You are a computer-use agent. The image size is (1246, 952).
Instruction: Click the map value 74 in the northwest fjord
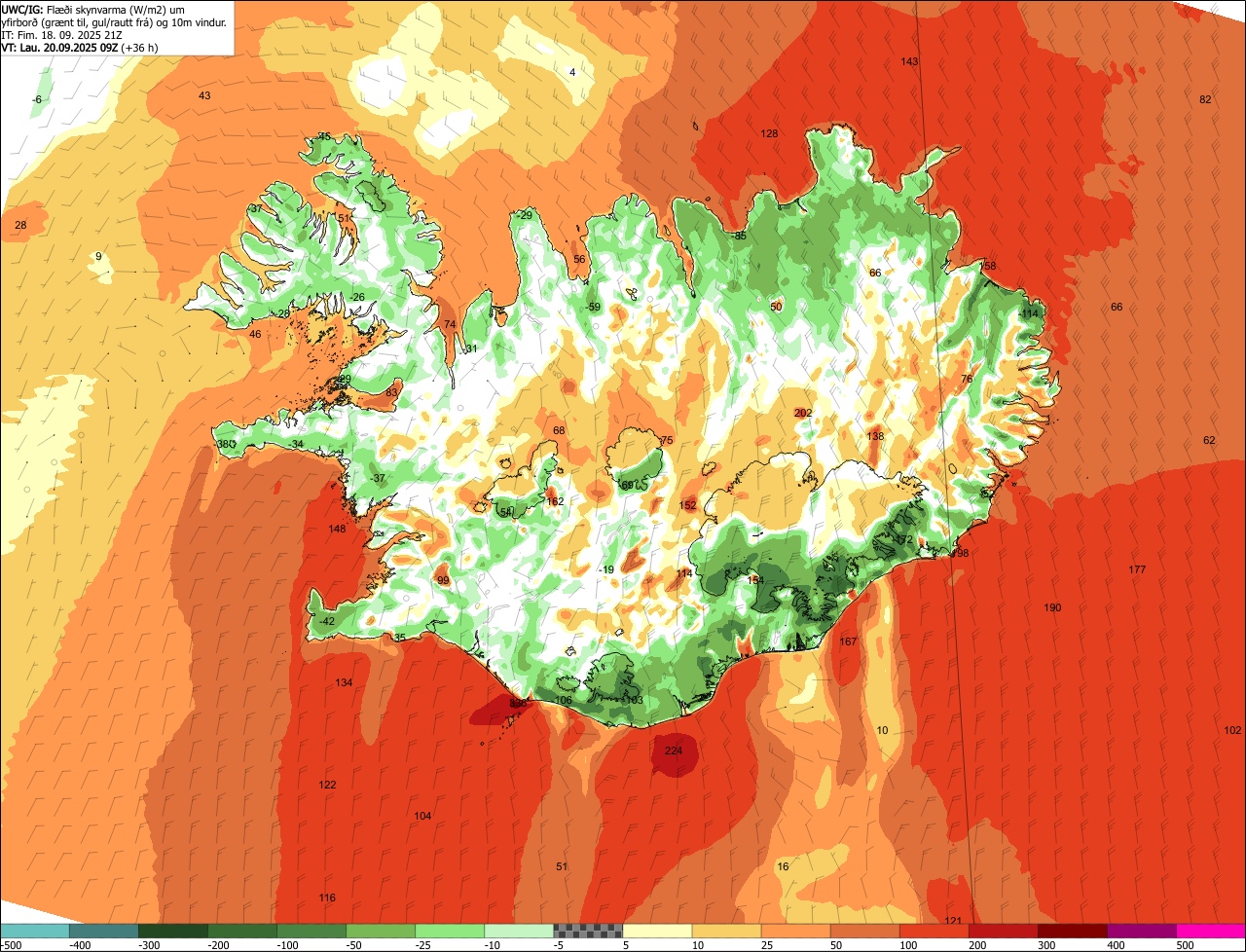[450, 324]
